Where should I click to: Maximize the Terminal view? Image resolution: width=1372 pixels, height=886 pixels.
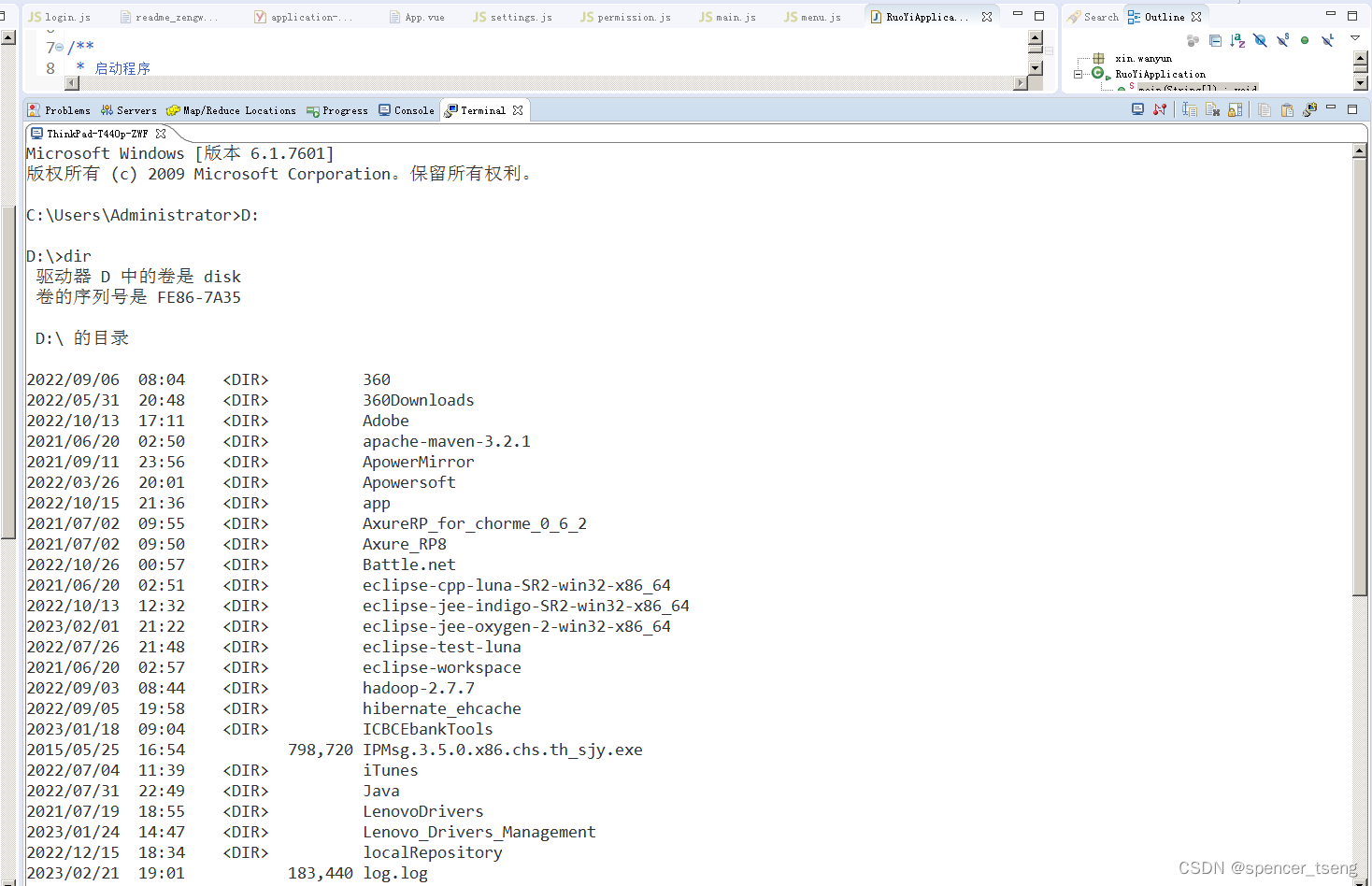[x=1352, y=108]
